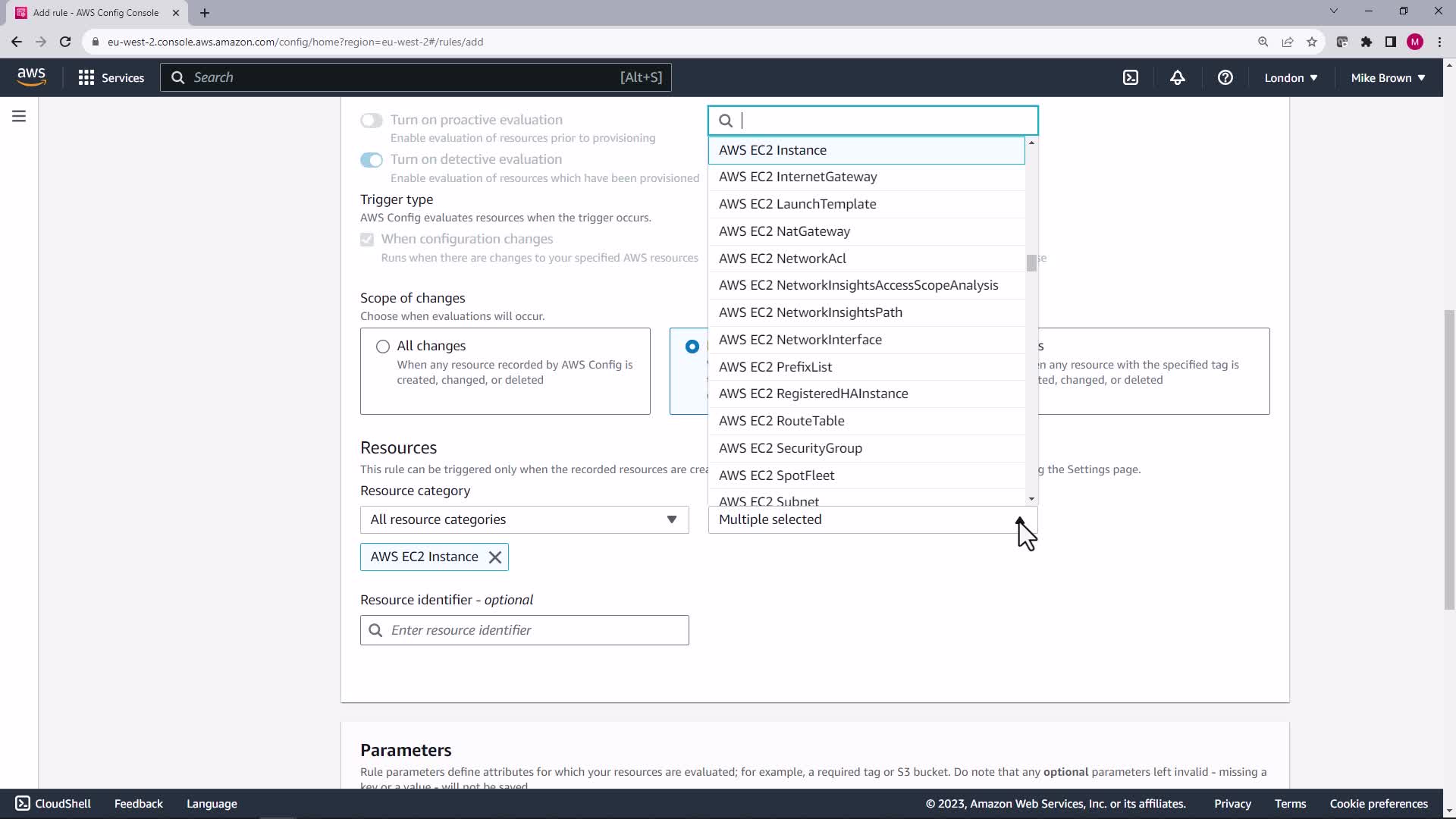Open Cookie preferences in the footer

1378,804
